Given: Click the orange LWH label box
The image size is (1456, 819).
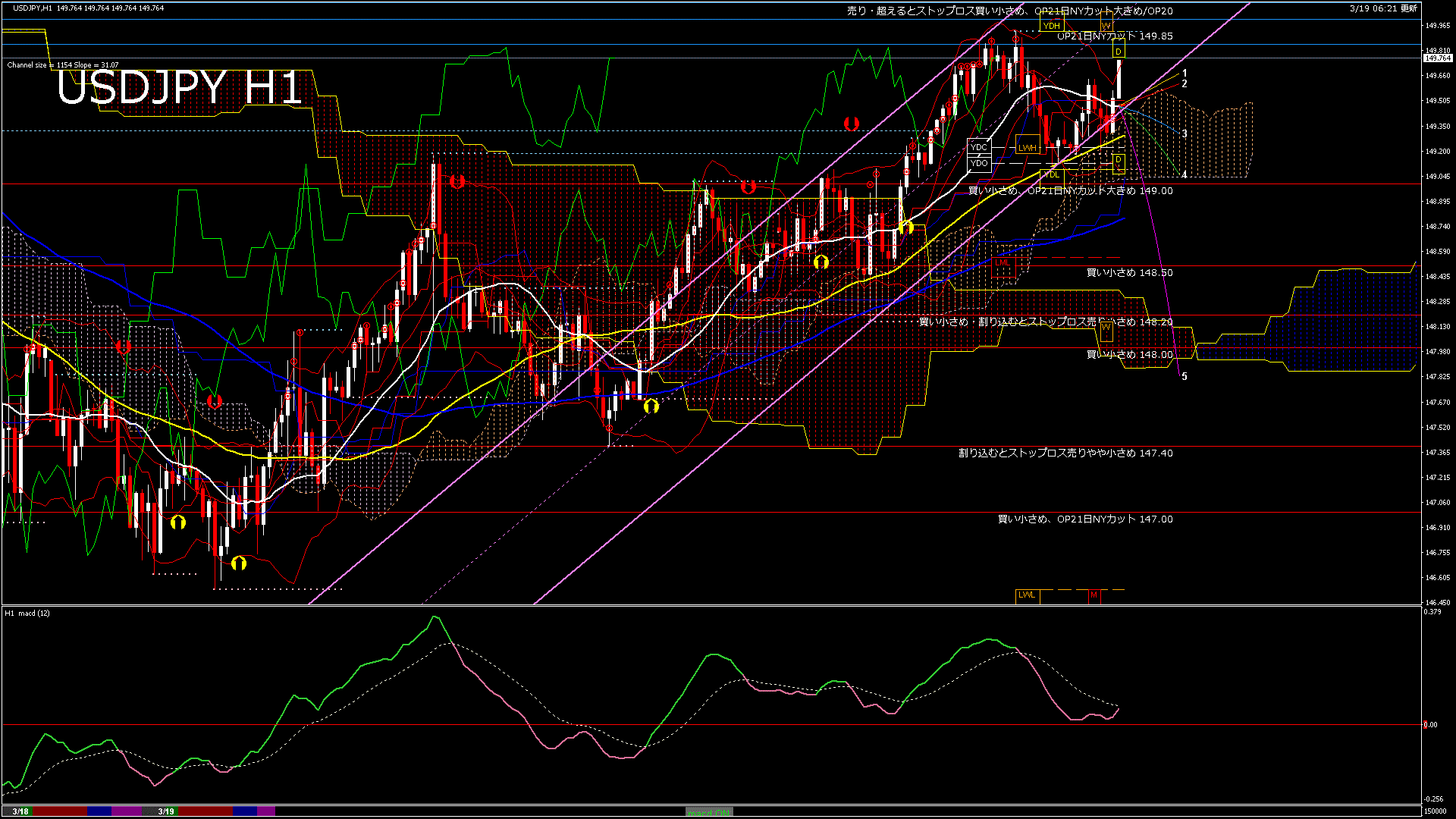Looking at the screenshot, I should pos(1027,148).
